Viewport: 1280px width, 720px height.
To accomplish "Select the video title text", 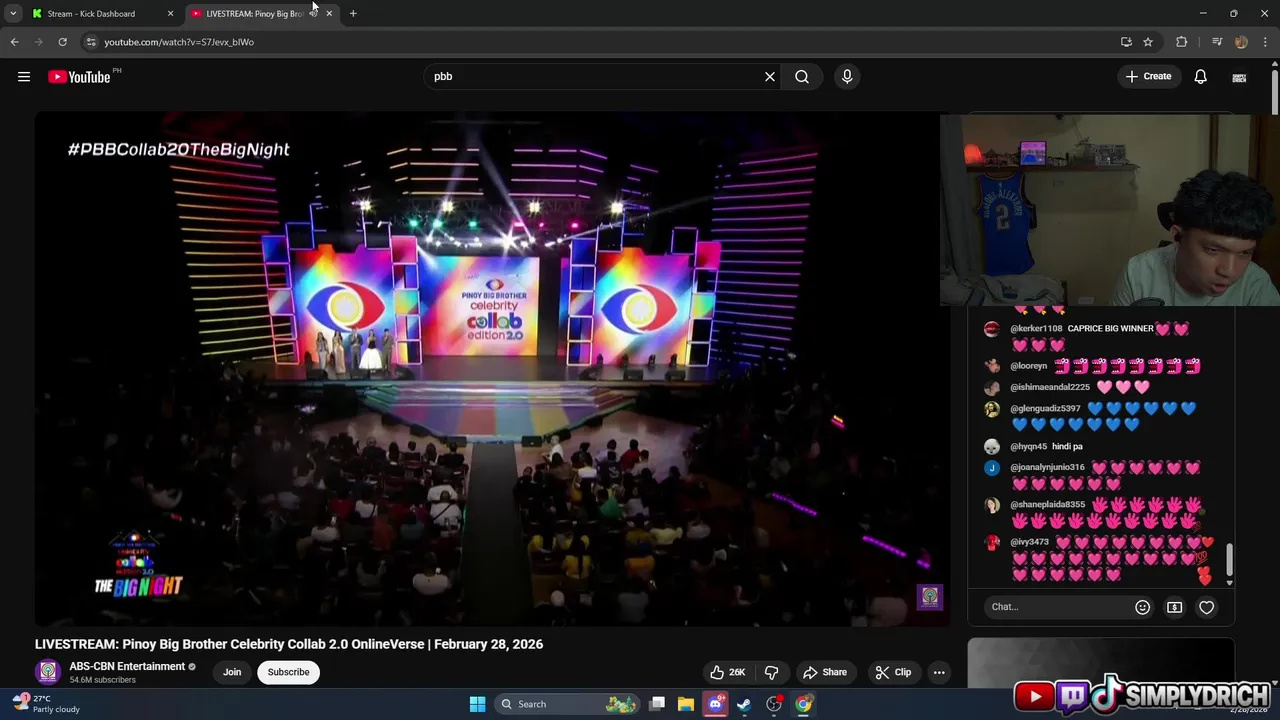I will (289, 644).
